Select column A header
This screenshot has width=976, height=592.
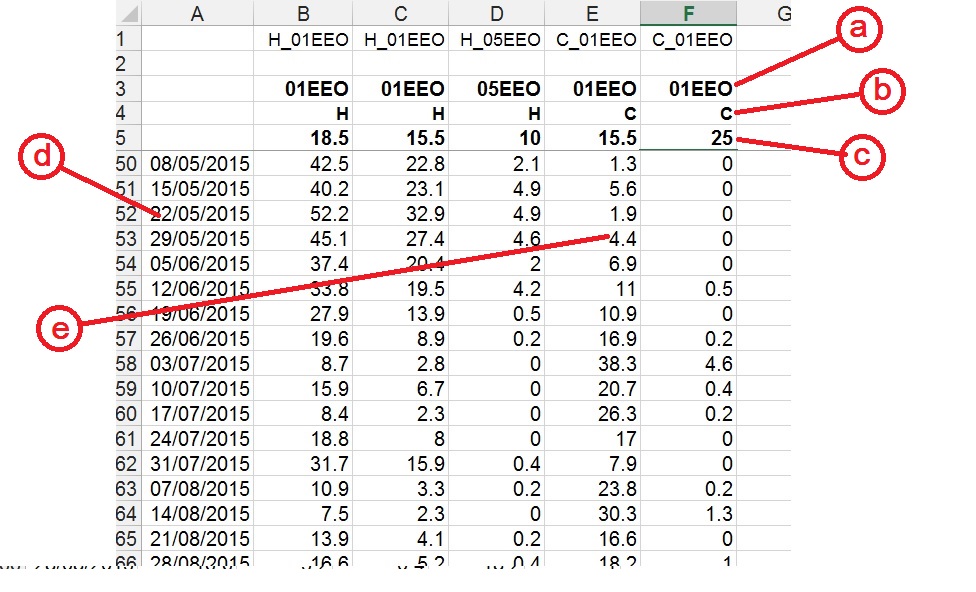[197, 14]
